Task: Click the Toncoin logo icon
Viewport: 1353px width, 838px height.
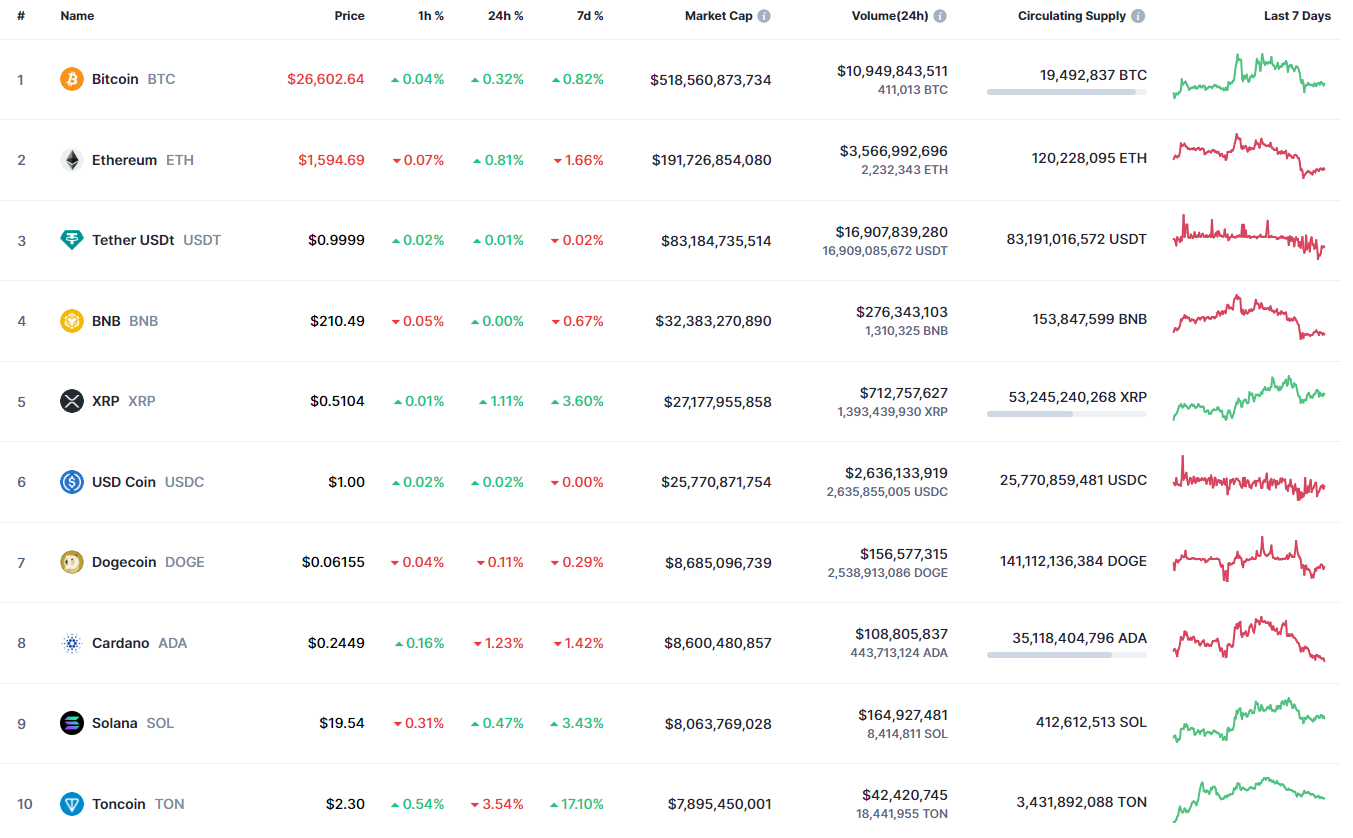Action: pos(72,804)
